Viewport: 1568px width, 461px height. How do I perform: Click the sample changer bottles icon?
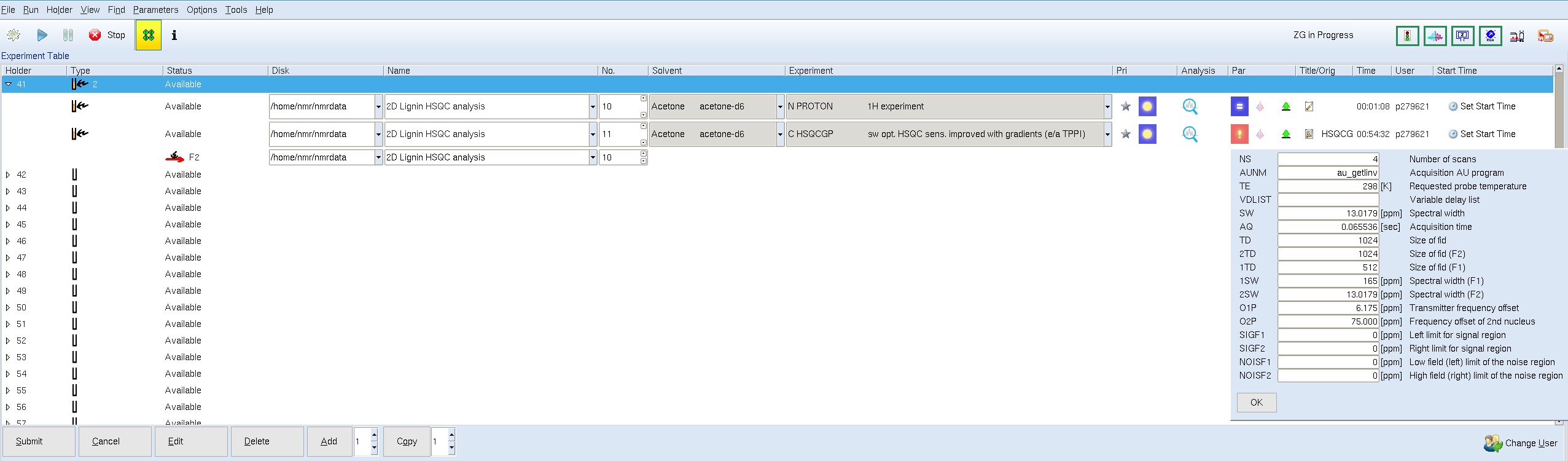click(x=1517, y=36)
